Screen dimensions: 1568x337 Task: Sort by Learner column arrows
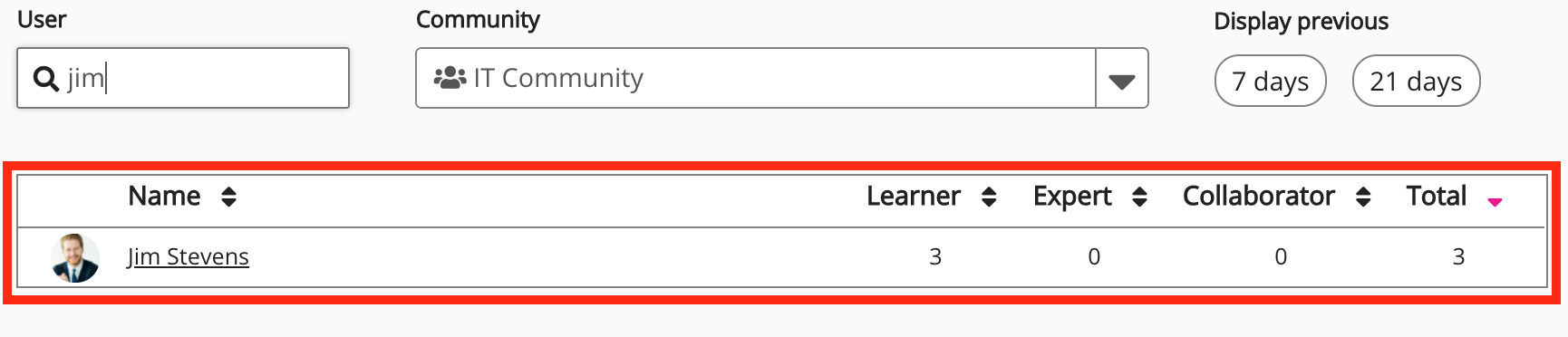989,197
